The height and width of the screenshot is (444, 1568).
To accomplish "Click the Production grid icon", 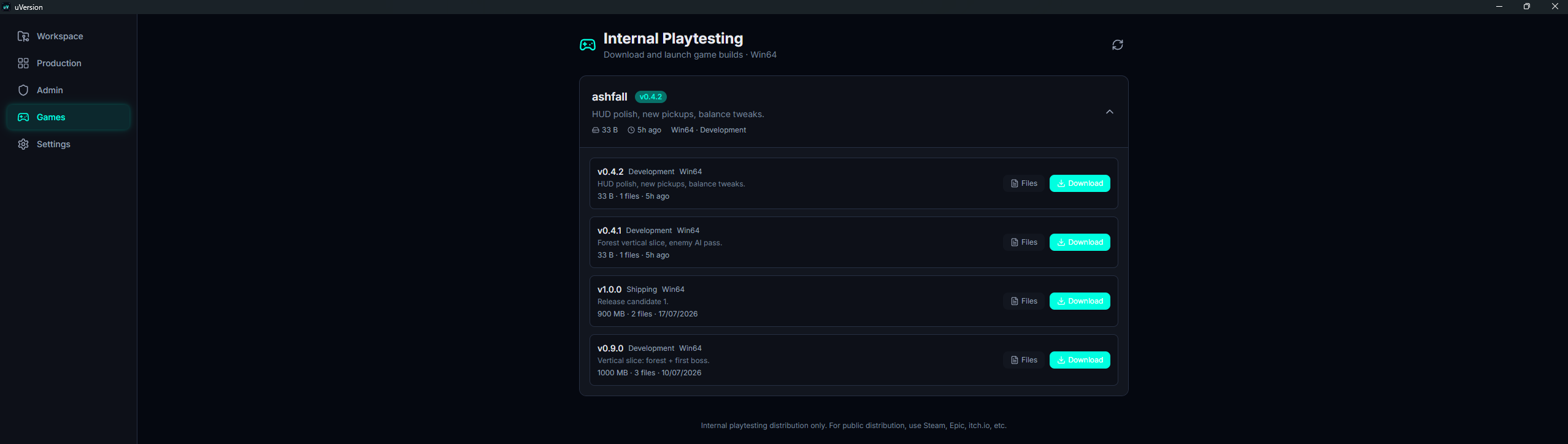I will (x=23, y=63).
